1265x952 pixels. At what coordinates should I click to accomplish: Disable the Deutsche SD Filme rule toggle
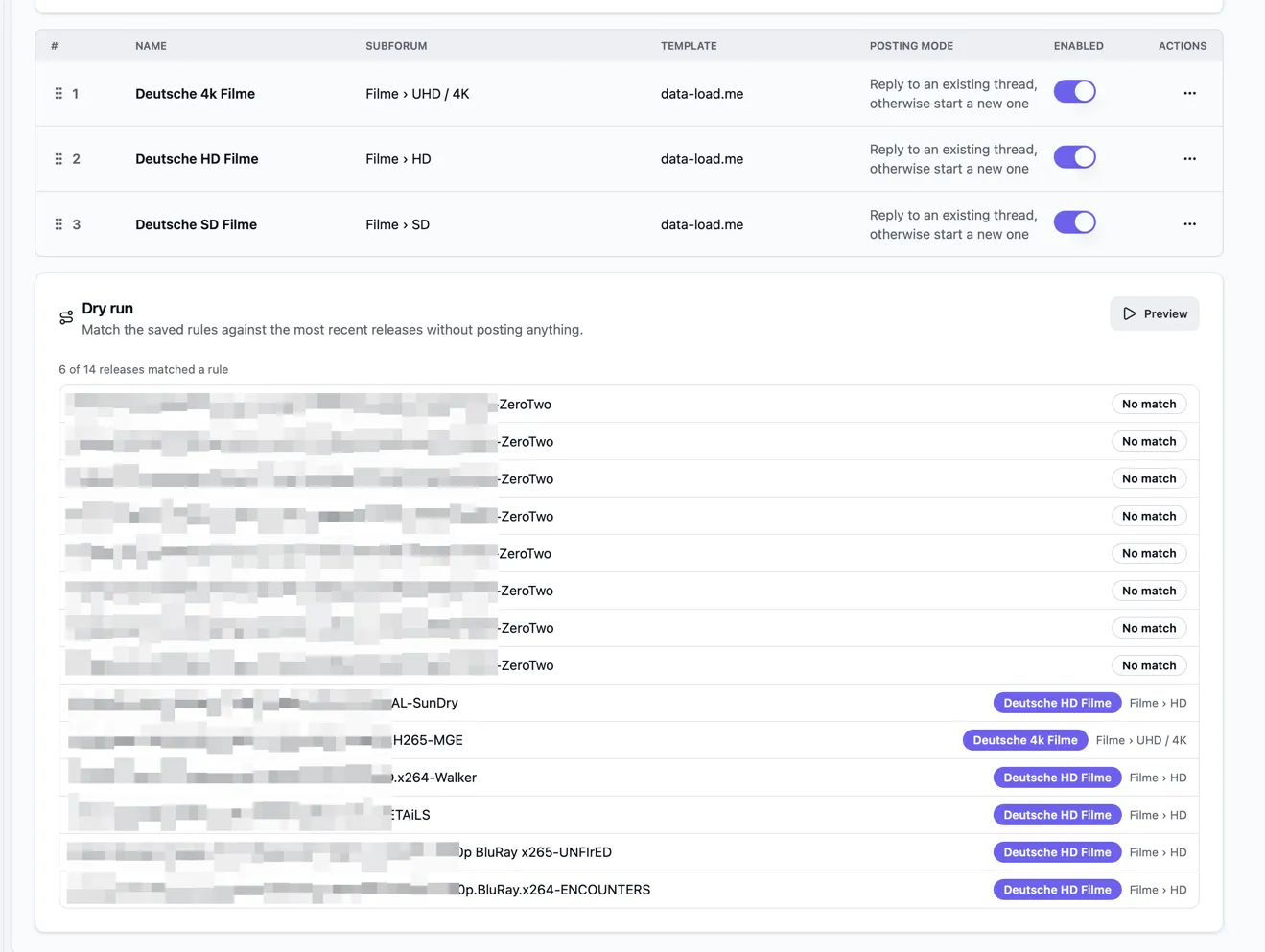click(x=1074, y=222)
